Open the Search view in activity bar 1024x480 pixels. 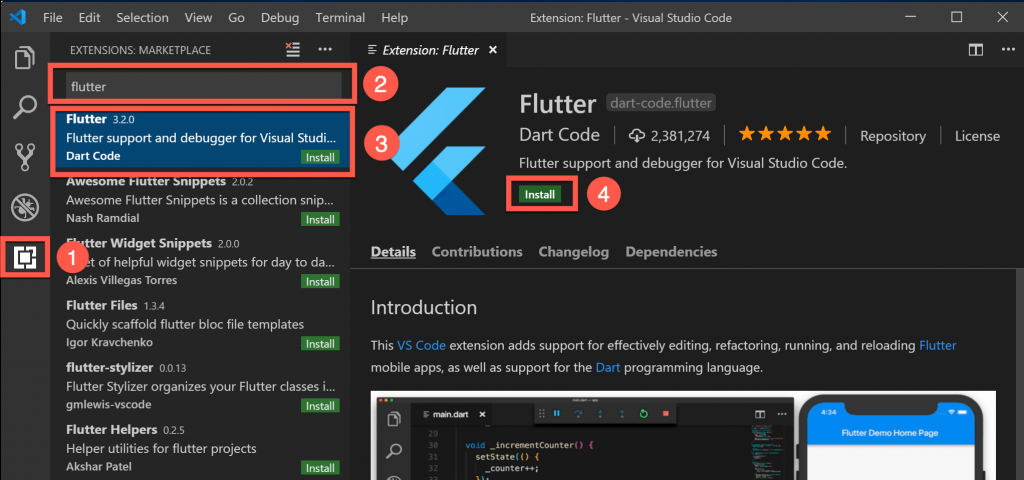[24, 106]
